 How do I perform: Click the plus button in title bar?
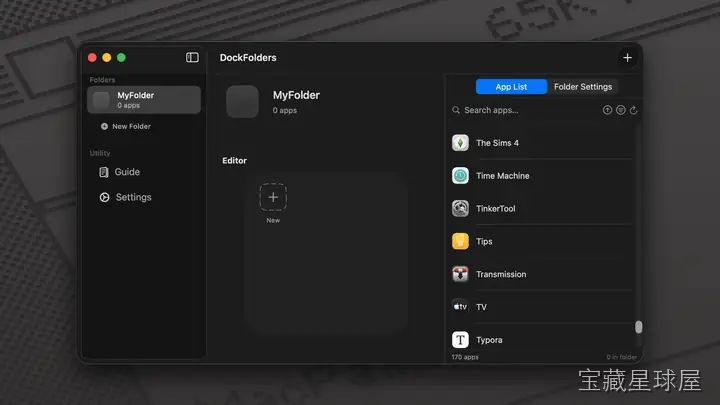(627, 58)
